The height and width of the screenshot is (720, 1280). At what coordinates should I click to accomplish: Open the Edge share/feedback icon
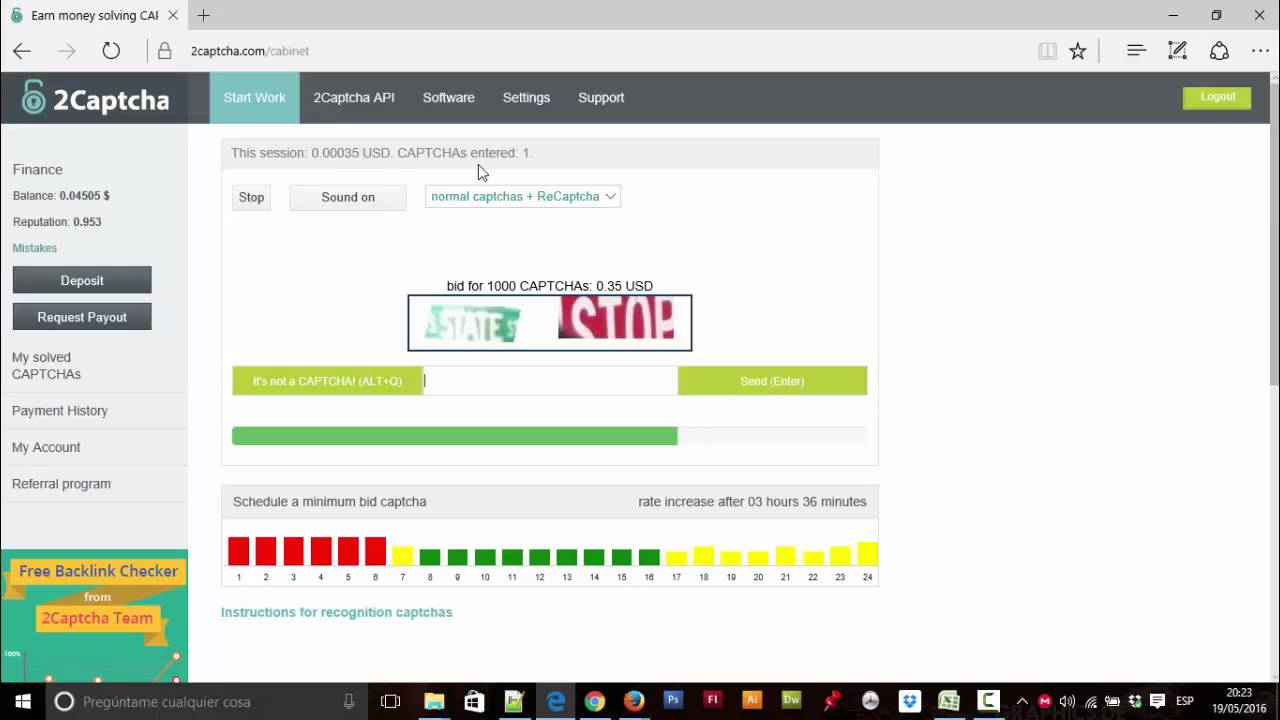(x=1219, y=51)
